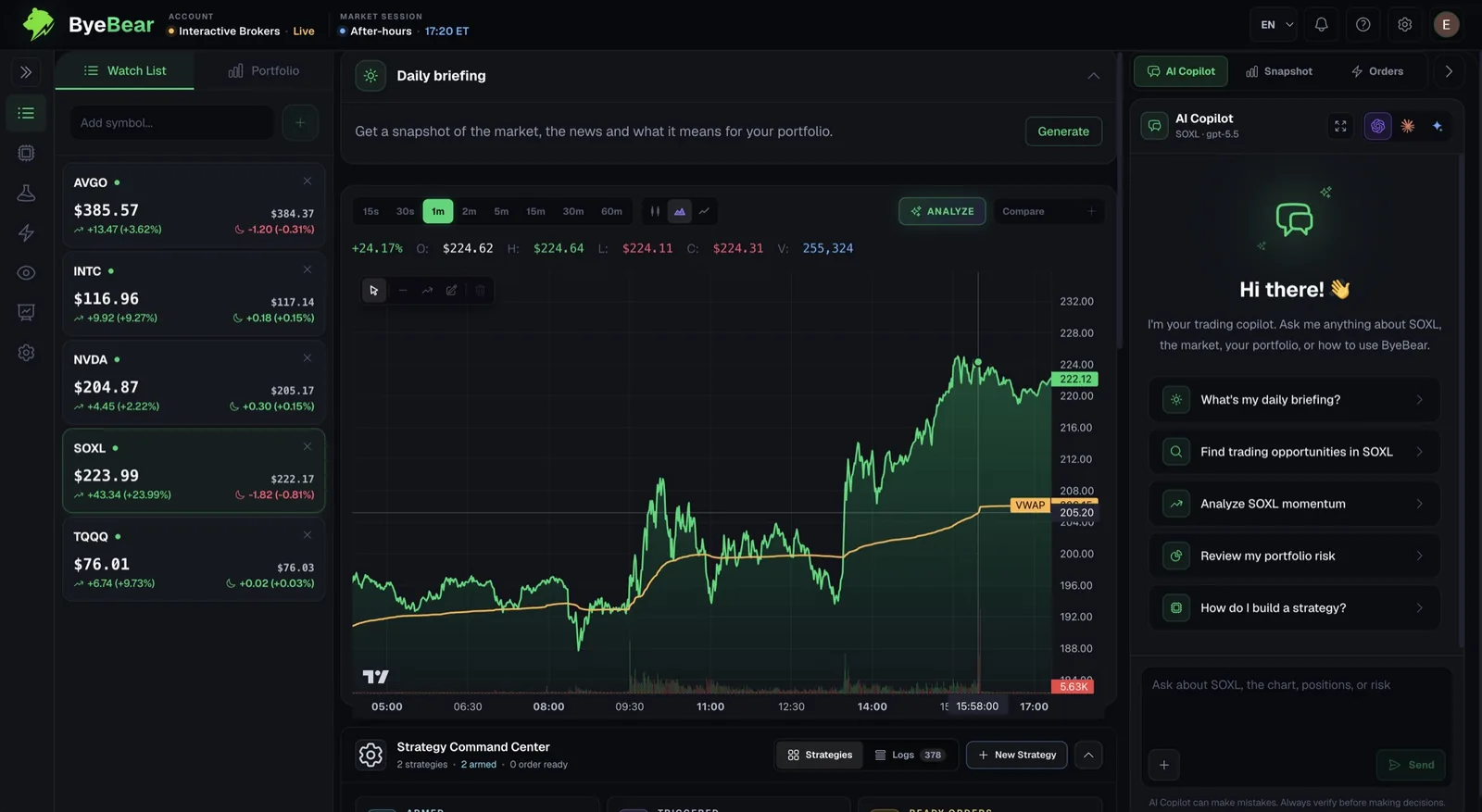Generate the daily briefing
Screen dimensions: 1482x812
[x=1063, y=131]
